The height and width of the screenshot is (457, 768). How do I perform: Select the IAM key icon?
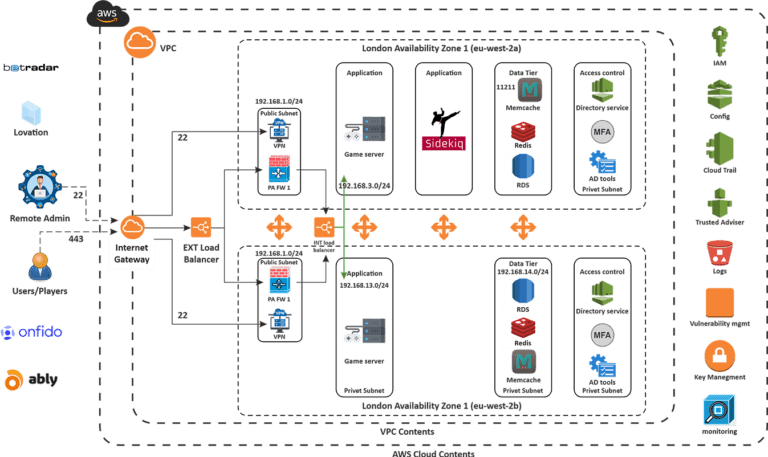pyautogui.click(x=720, y=42)
